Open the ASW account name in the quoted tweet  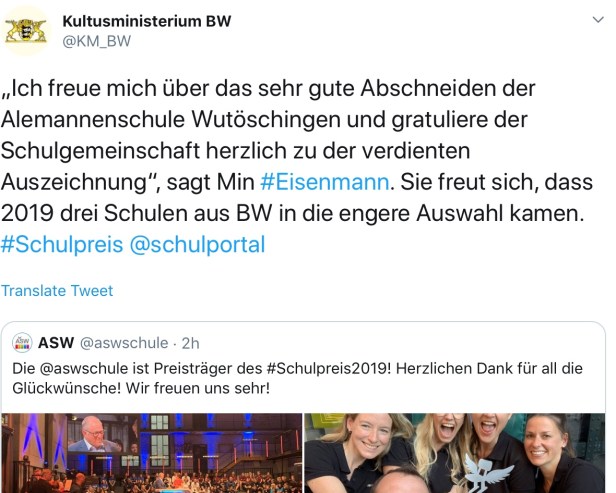56,343
